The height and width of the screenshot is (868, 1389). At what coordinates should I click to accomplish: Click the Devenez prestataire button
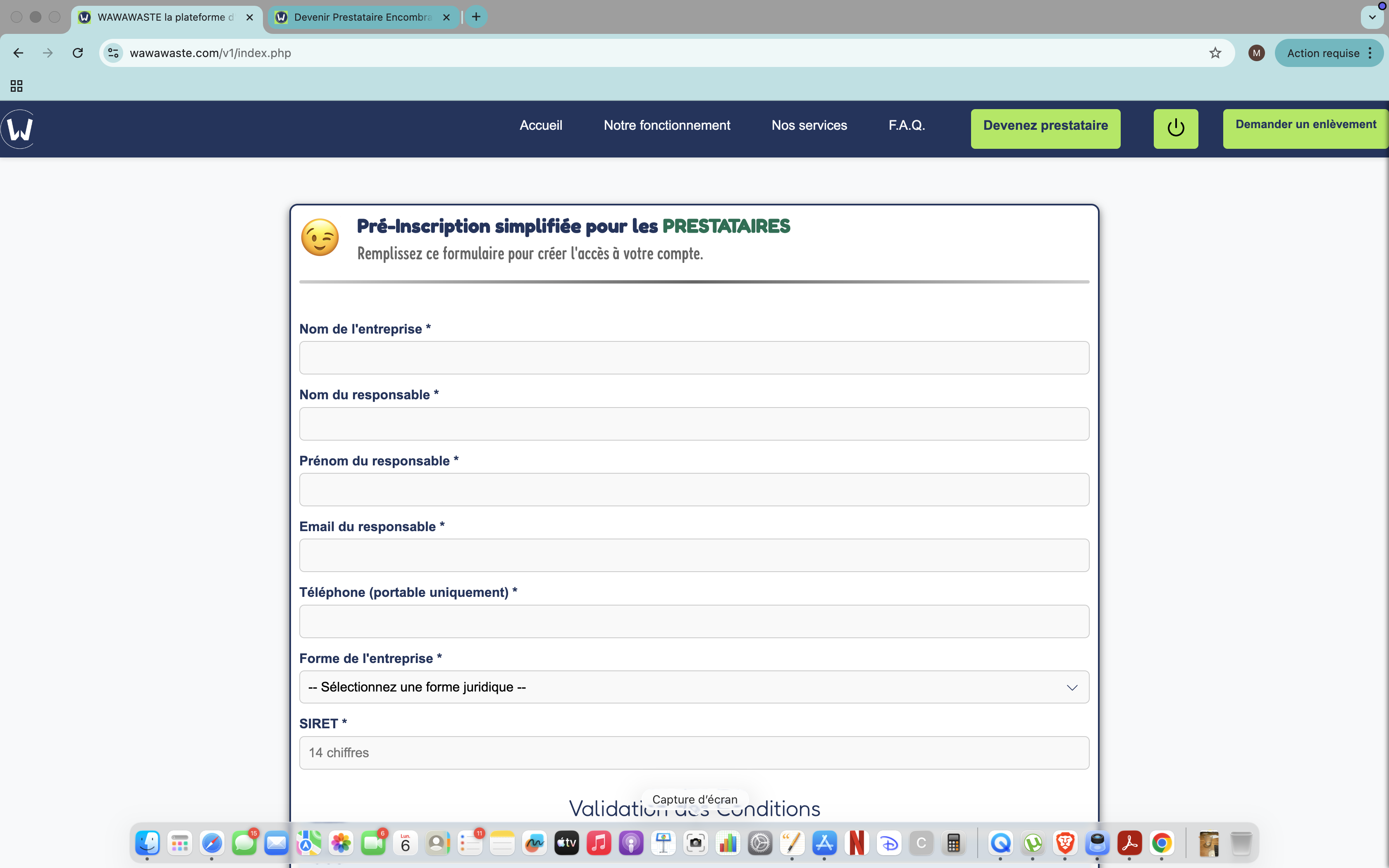point(1045,128)
